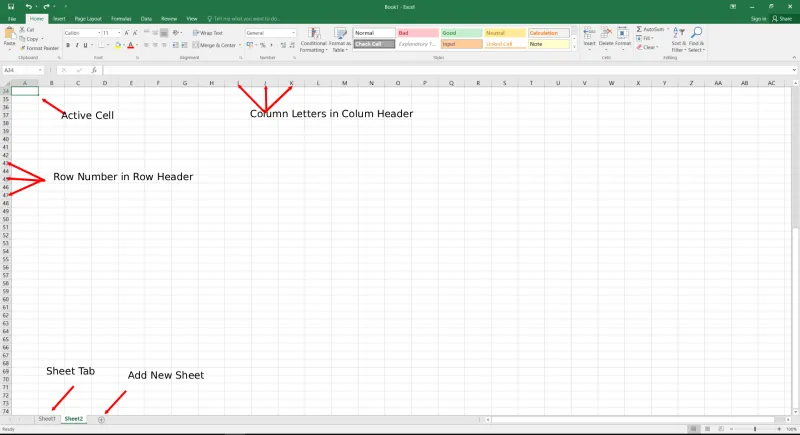Click the Format cells button
The height and width of the screenshot is (435, 800).
click(x=623, y=39)
